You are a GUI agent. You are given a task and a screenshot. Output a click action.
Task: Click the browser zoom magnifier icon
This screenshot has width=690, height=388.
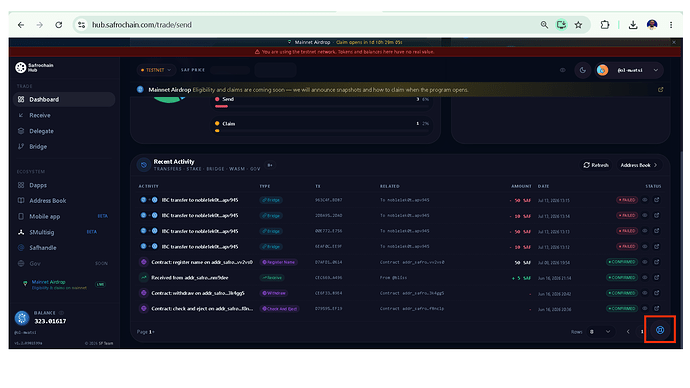click(x=544, y=25)
